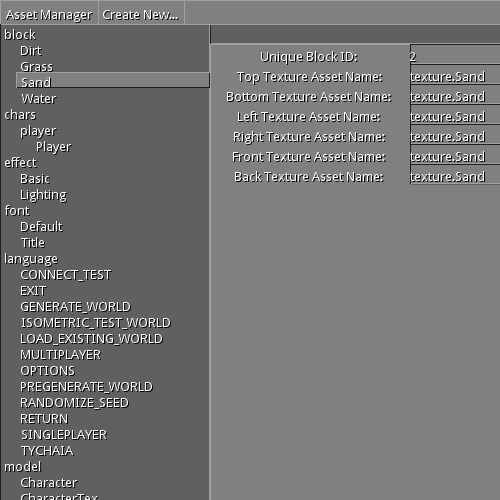
Task: Select the TYCHAIA language entry
Action: (x=47, y=451)
